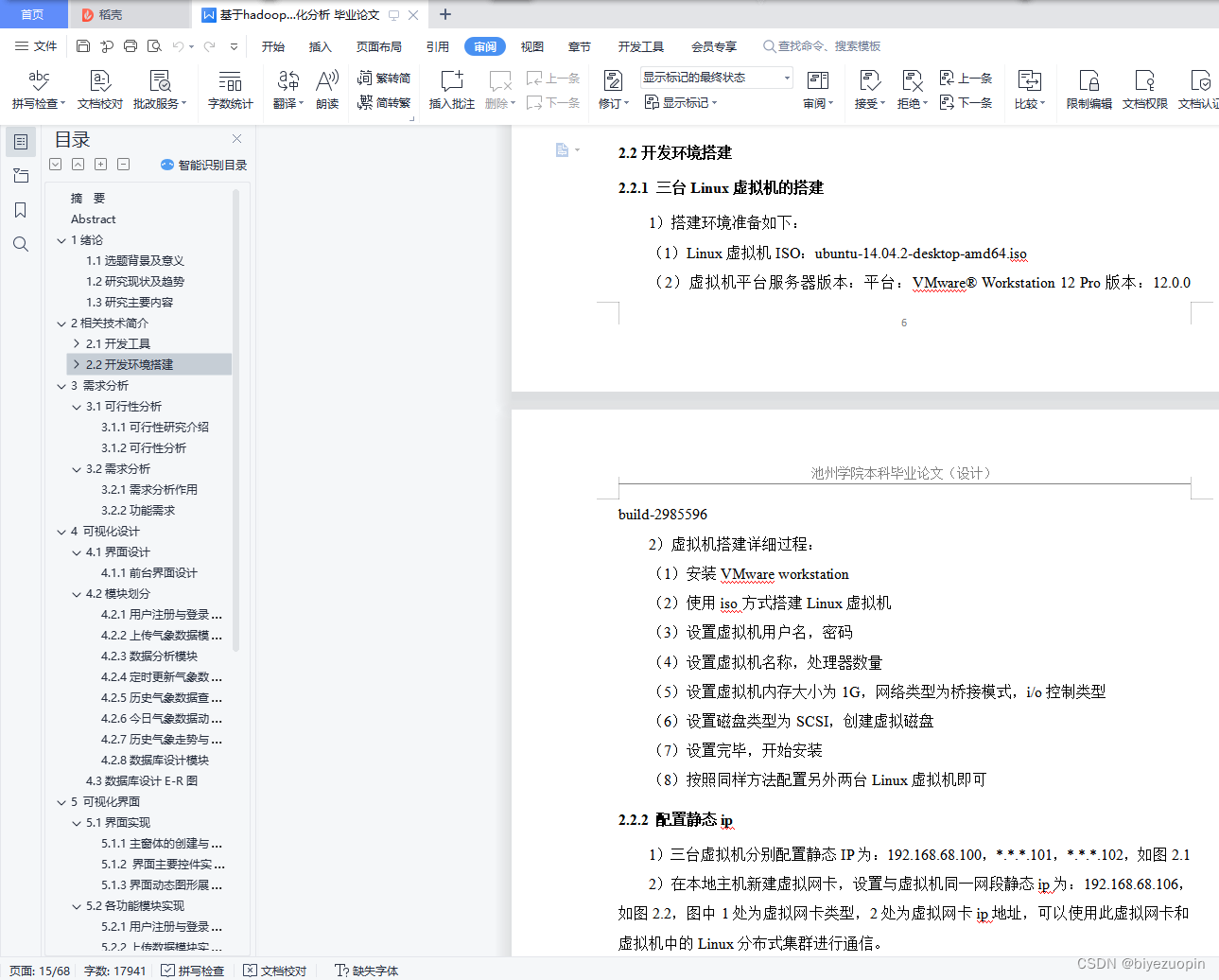Image resolution: width=1219 pixels, height=980 pixels.
Task: Go to previous revision 上一条 near 接受
Action: click(x=966, y=78)
